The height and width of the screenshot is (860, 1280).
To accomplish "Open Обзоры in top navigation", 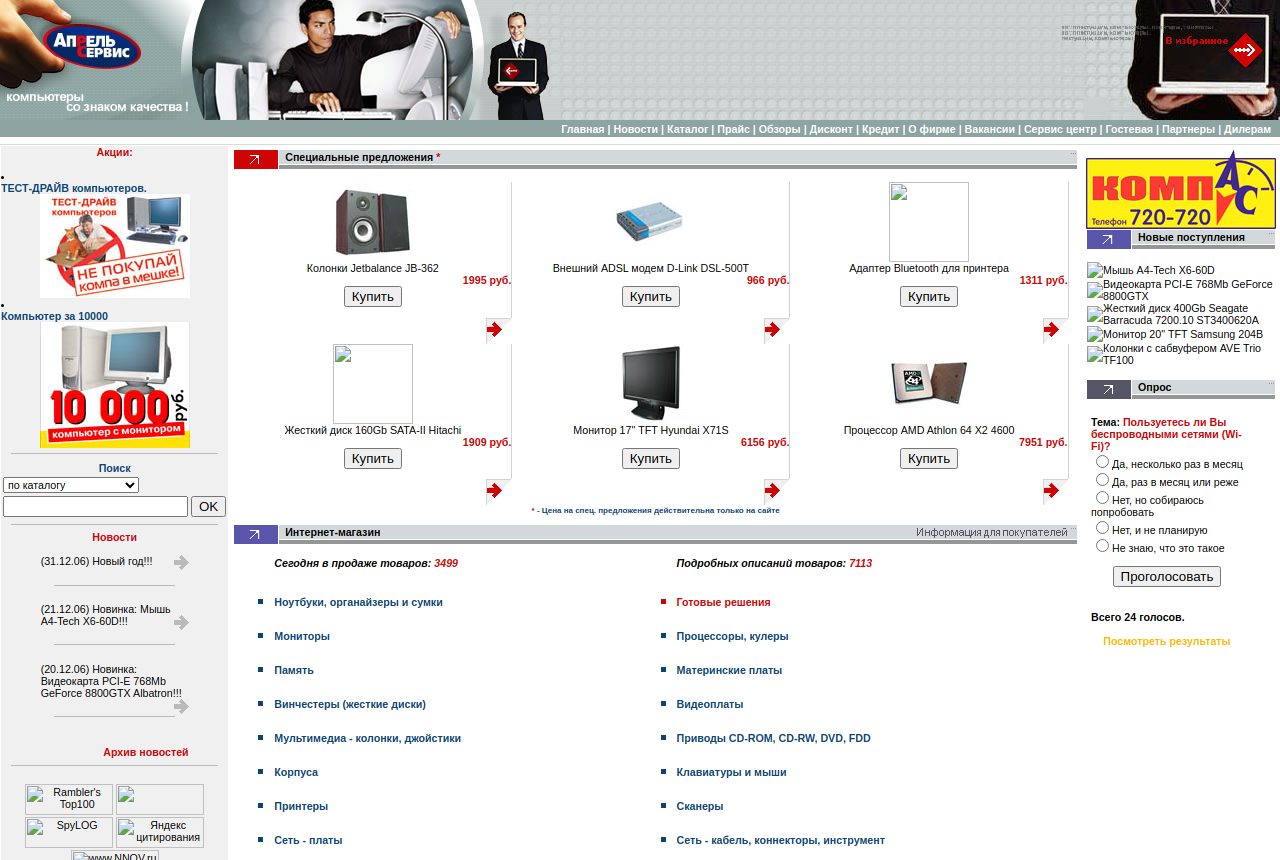I will click(780, 129).
